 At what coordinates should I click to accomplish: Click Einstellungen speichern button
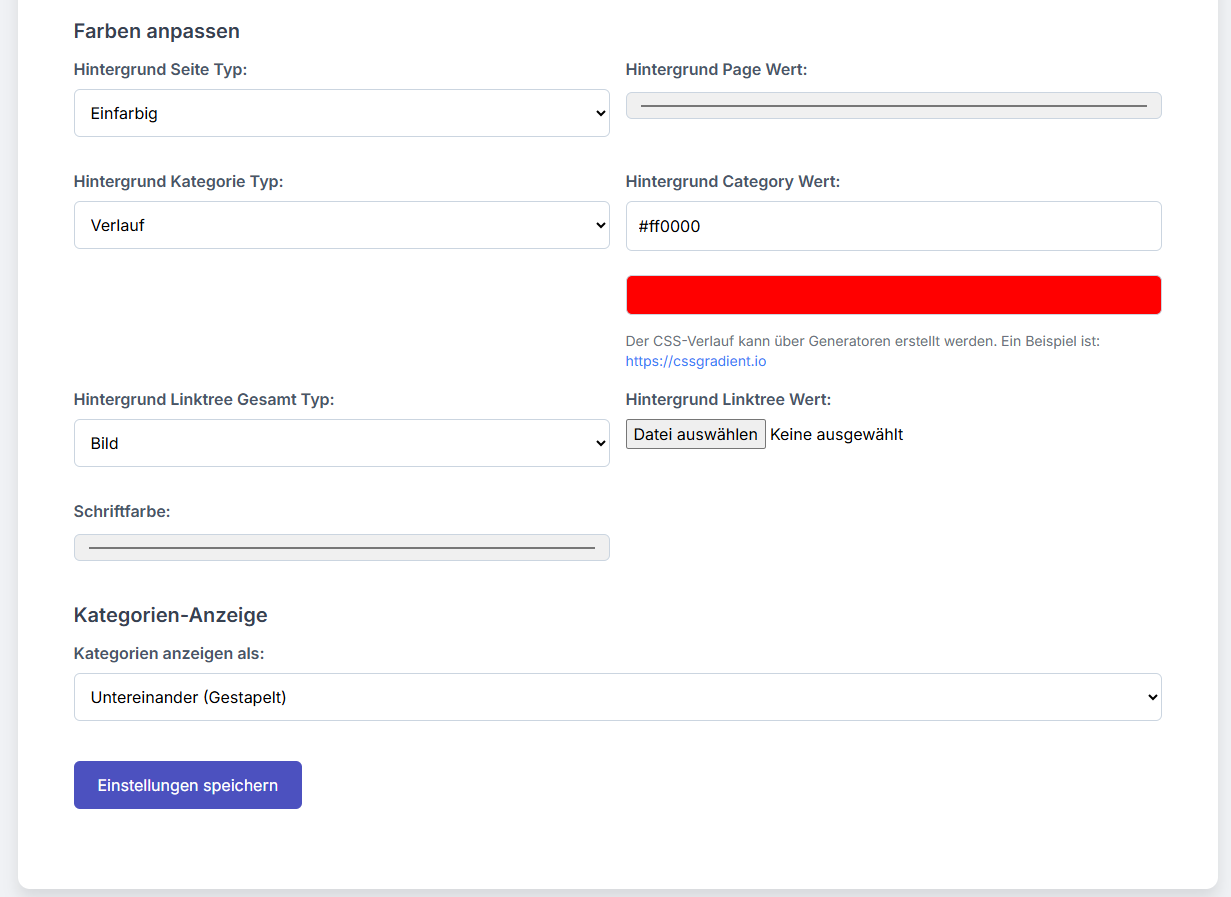coord(187,784)
